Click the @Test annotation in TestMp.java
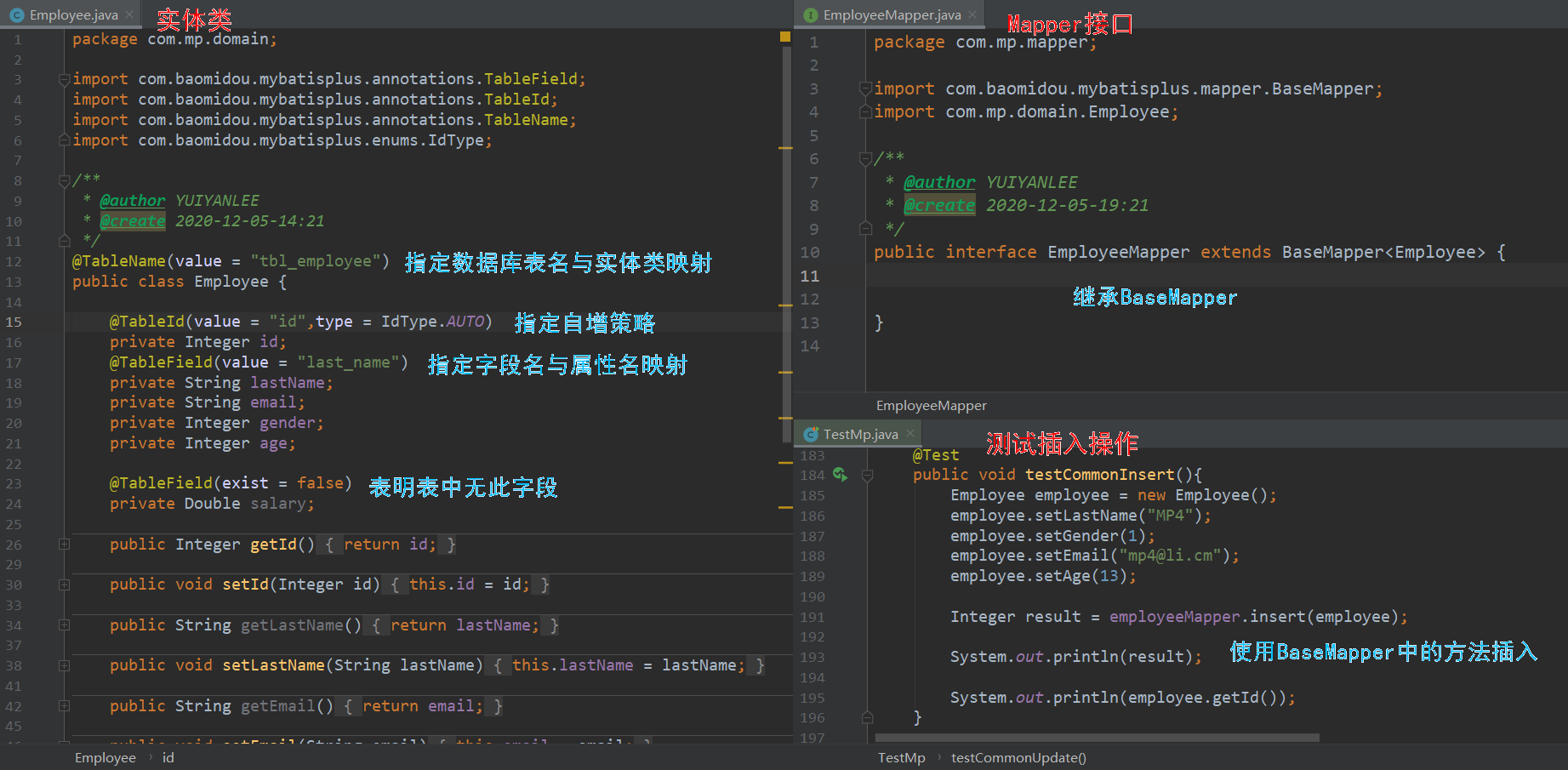Image resolution: width=1568 pixels, height=770 pixels. pos(936,455)
